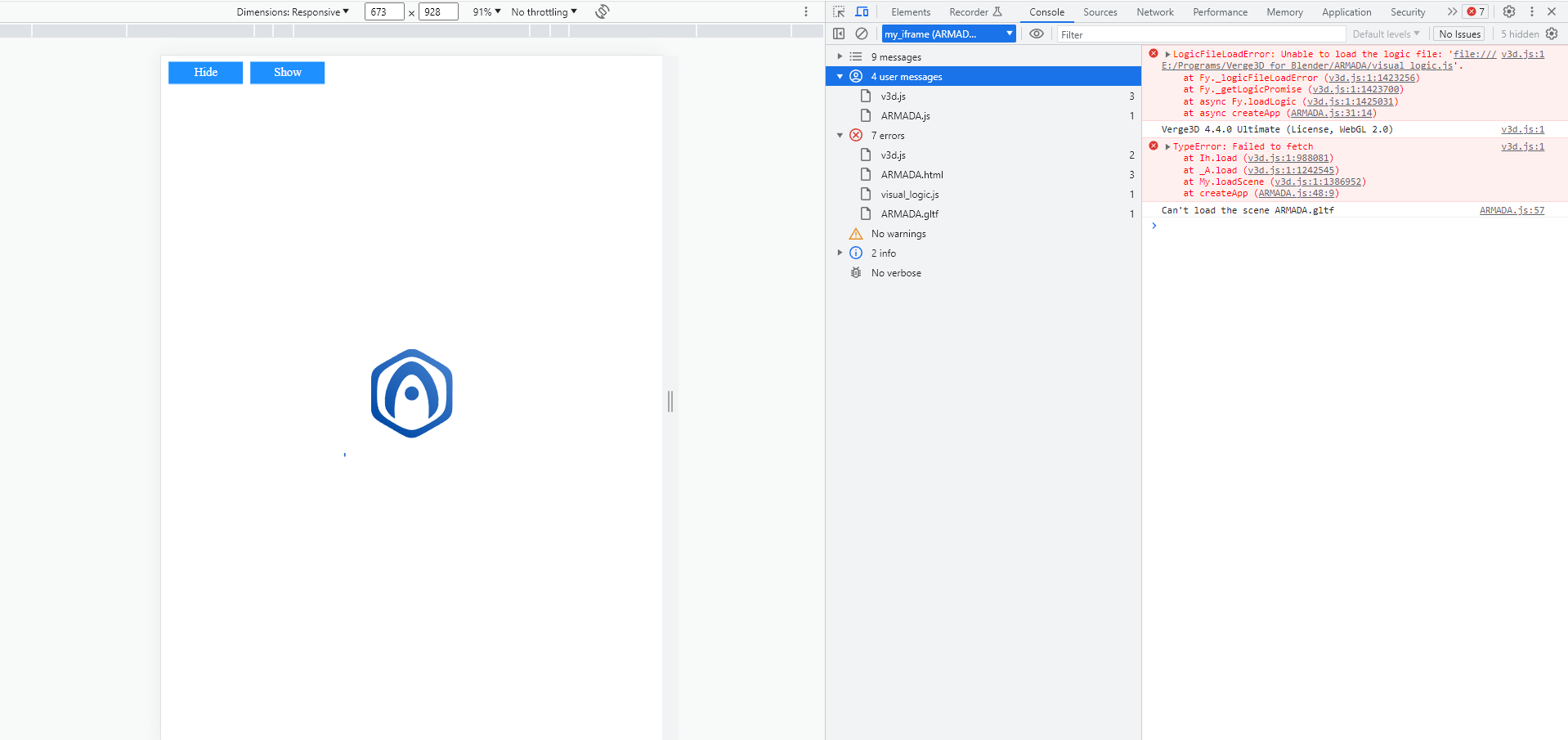Screen dimensions: 1568x740
Task: Click the eye live expression icon
Action: [x=1037, y=34]
